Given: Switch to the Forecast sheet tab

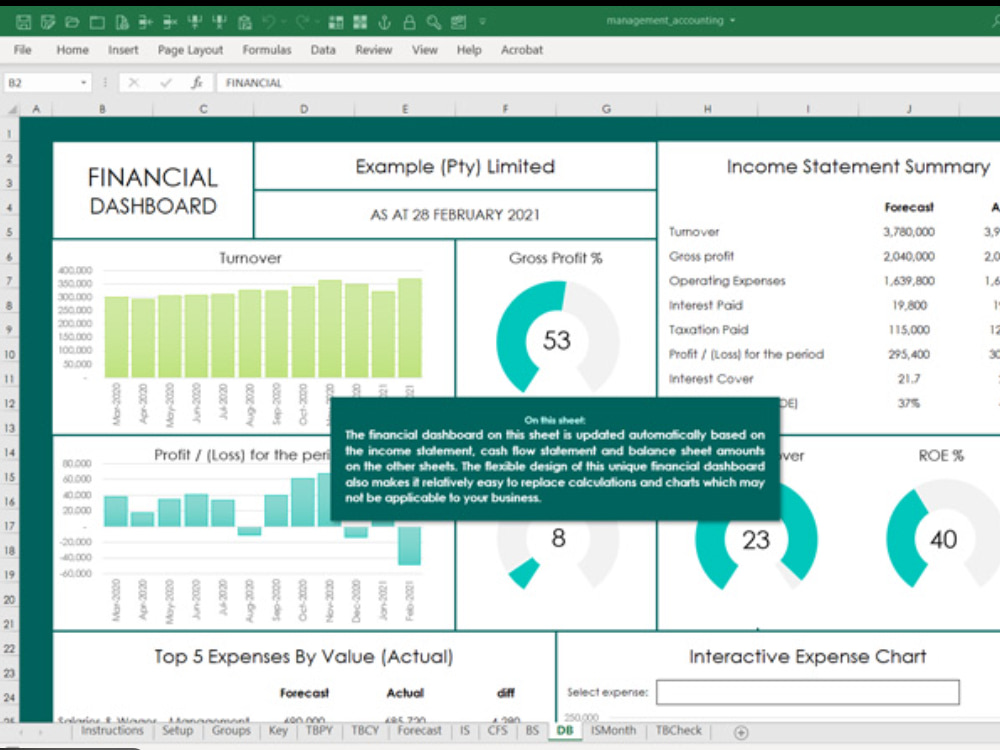Looking at the screenshot, I should (419, 731).
